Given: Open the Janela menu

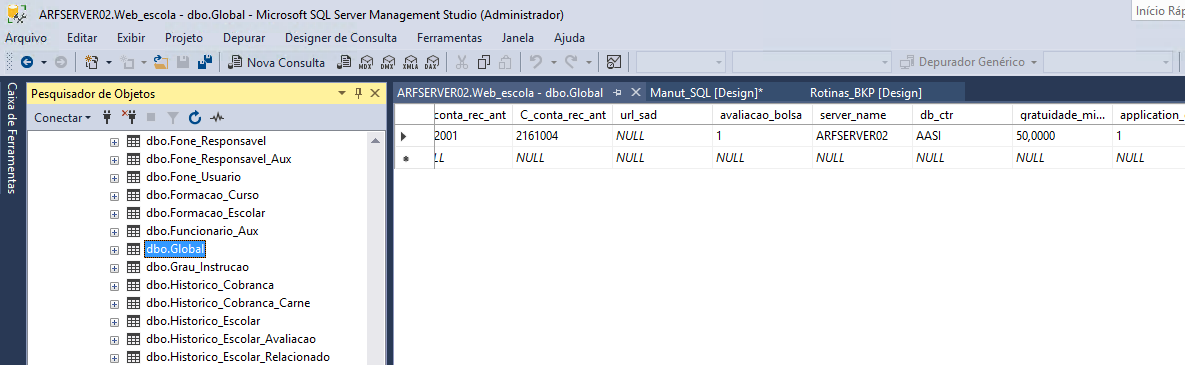Looking at the screenshot, I should (x=518, y=38).
